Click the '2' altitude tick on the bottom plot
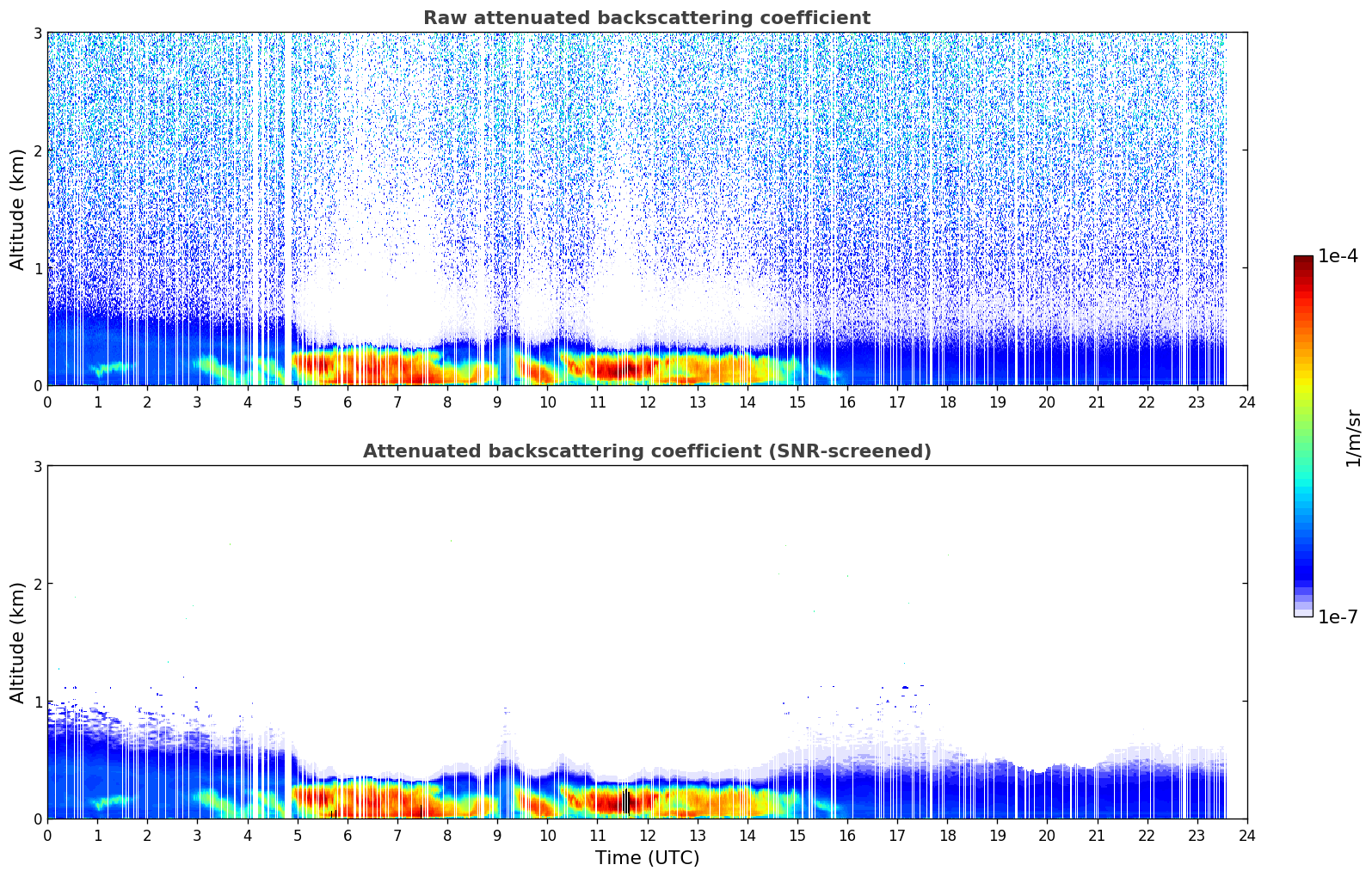 (x=37, y=584)
